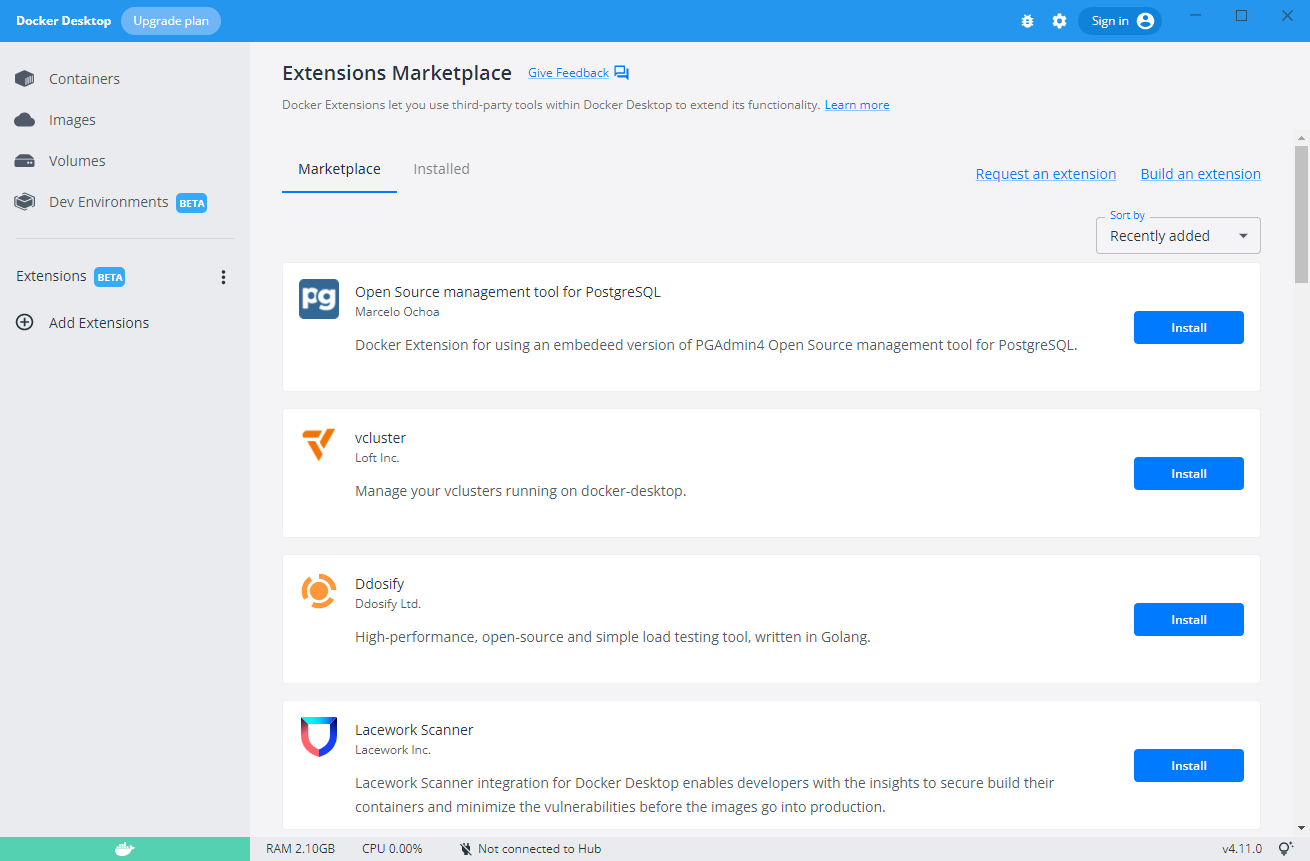
Task: Click the not-connected plug icon
Action: [466, 849]
